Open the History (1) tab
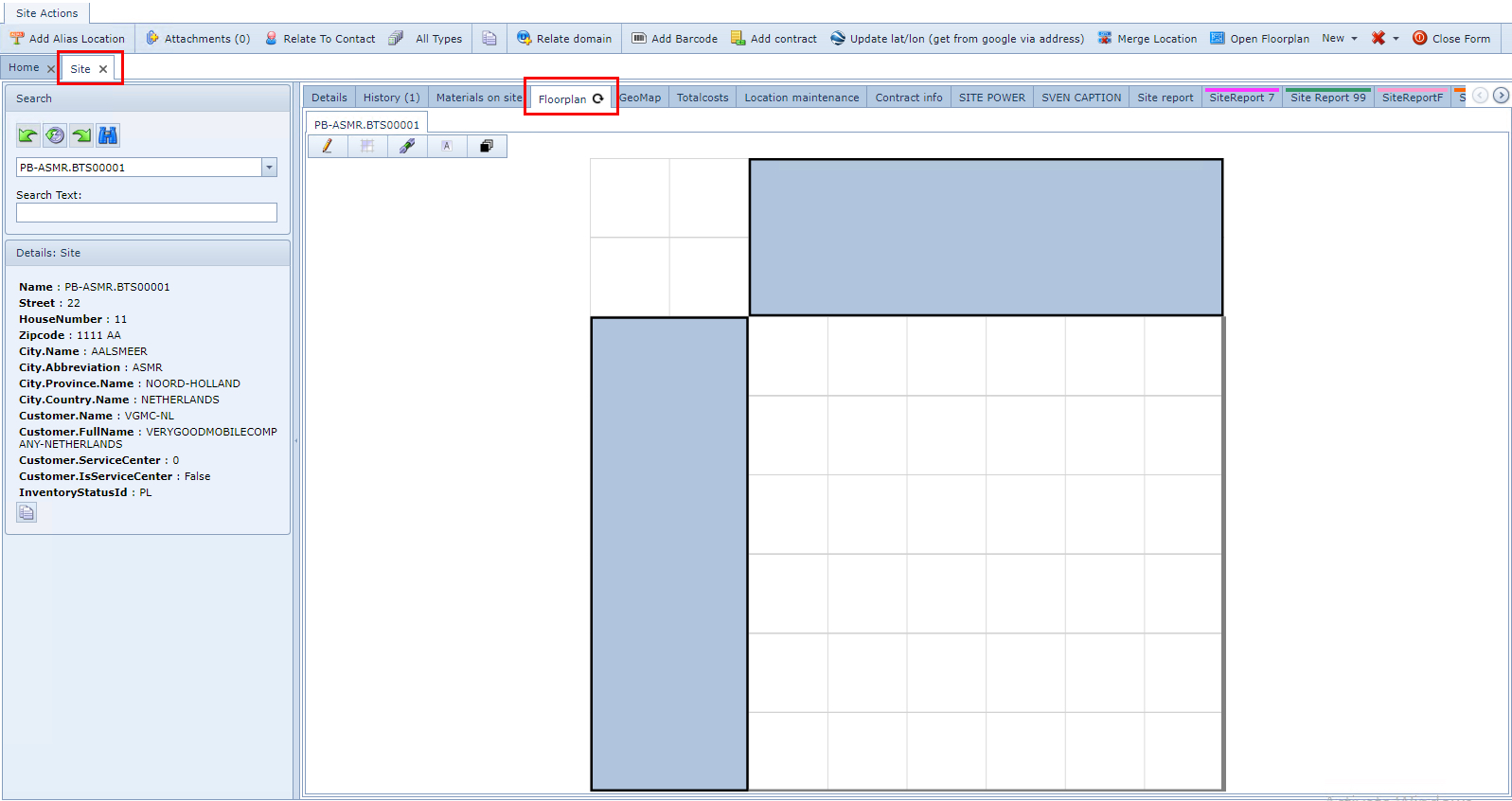 [391, 98]
